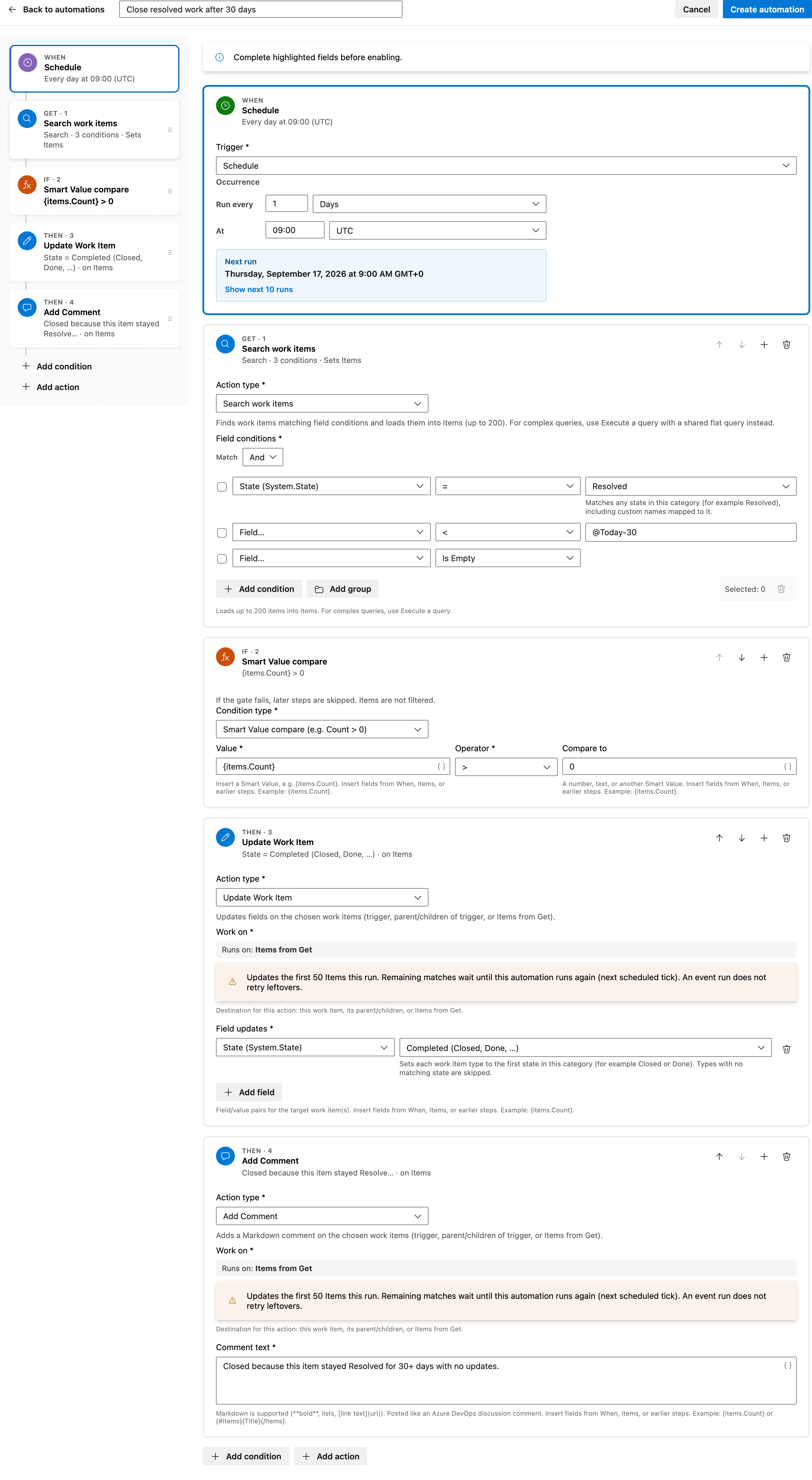Click the 09:00 time field
The height and width of the screenshot is (1480, 812).
click(295, 230)
